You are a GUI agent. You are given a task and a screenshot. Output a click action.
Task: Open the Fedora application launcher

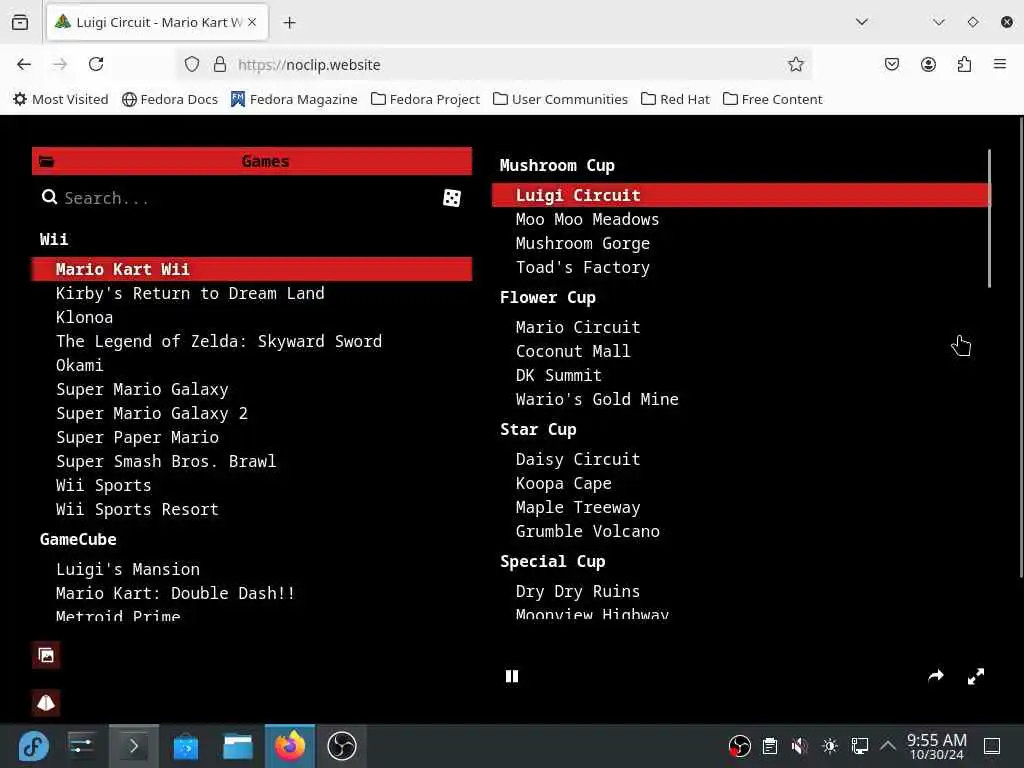[x=33, y=746]
